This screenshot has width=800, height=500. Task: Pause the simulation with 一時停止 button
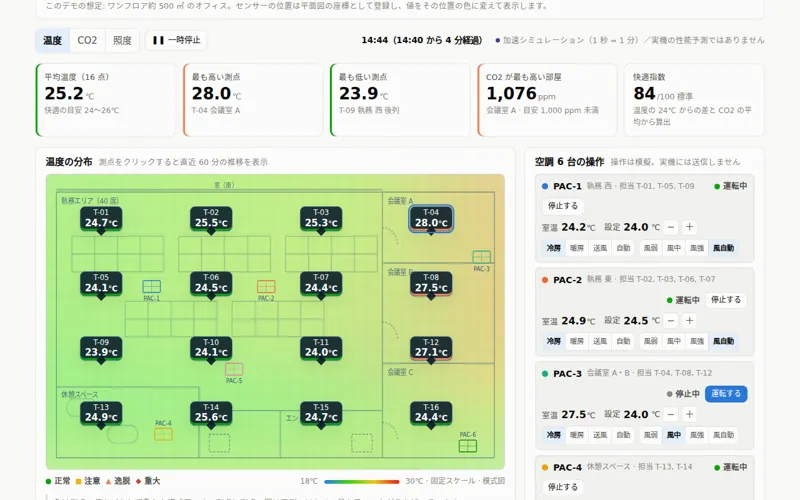tap(177, 40)
